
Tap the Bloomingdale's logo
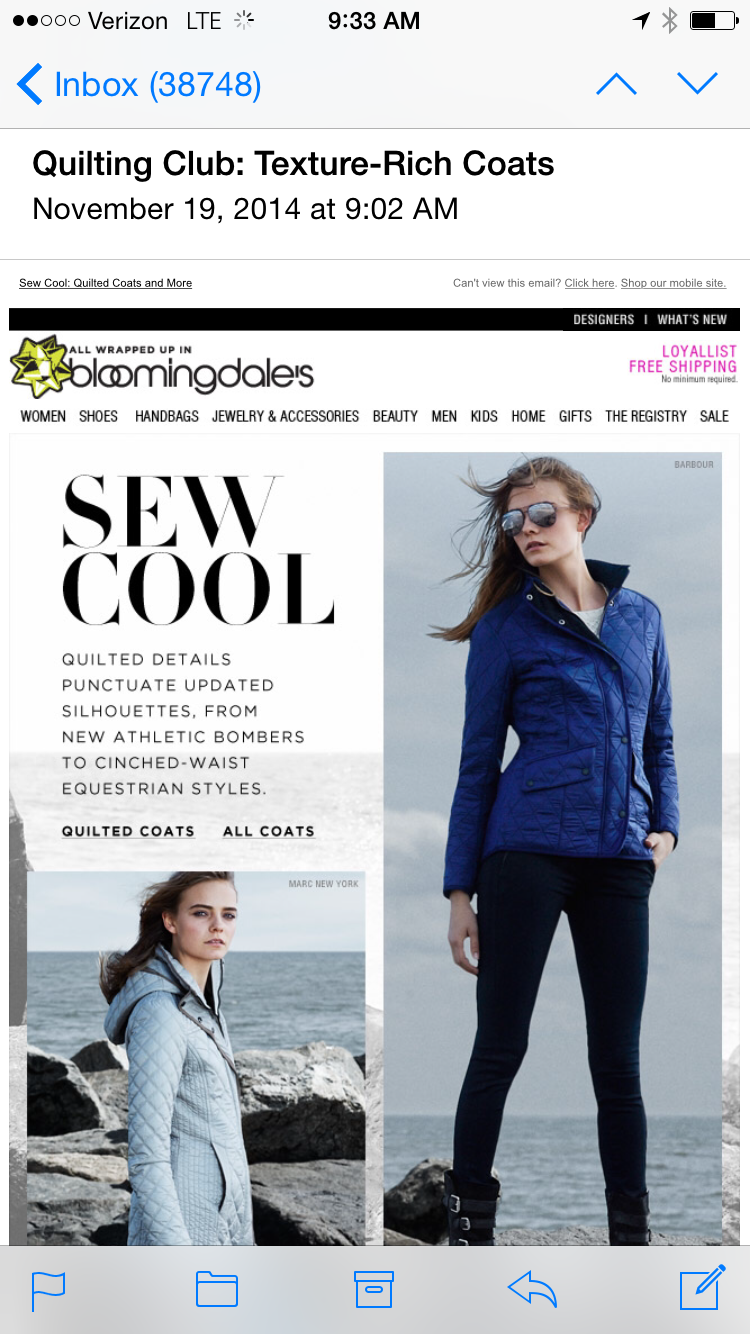[162, 366]
